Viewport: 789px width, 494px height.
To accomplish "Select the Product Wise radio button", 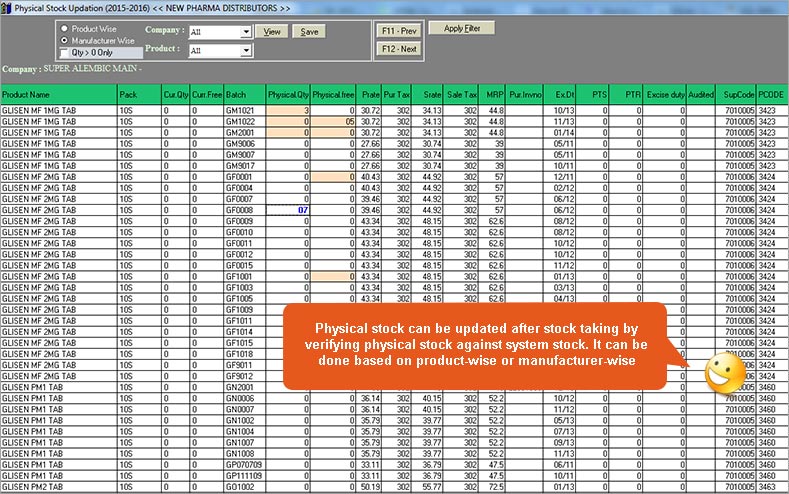I will click(65, 28).
